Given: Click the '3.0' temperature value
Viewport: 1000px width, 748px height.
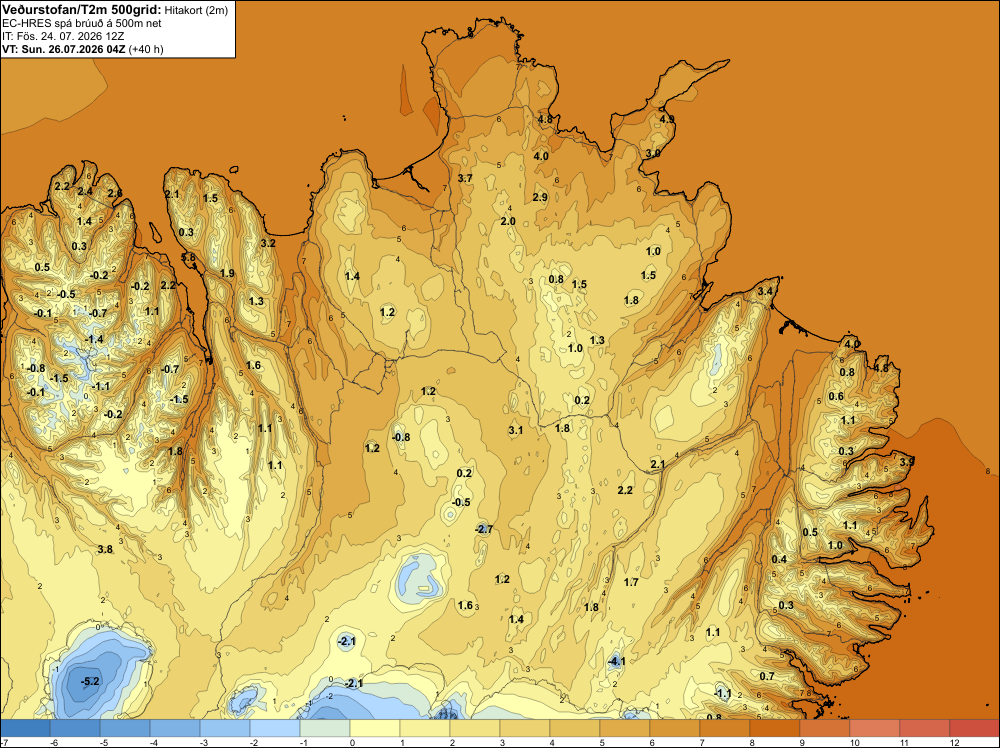Looking at the screenshot, I should coord(653,153).
